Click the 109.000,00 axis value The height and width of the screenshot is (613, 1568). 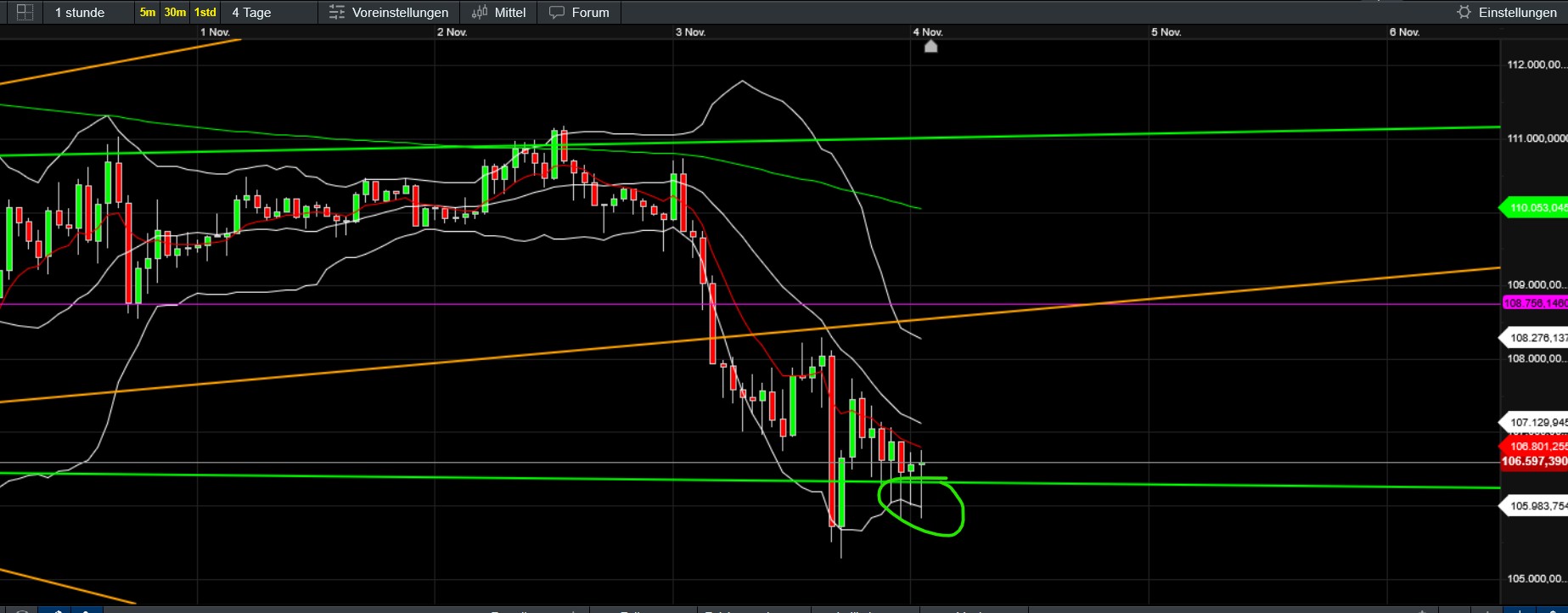pos(1536,285)
